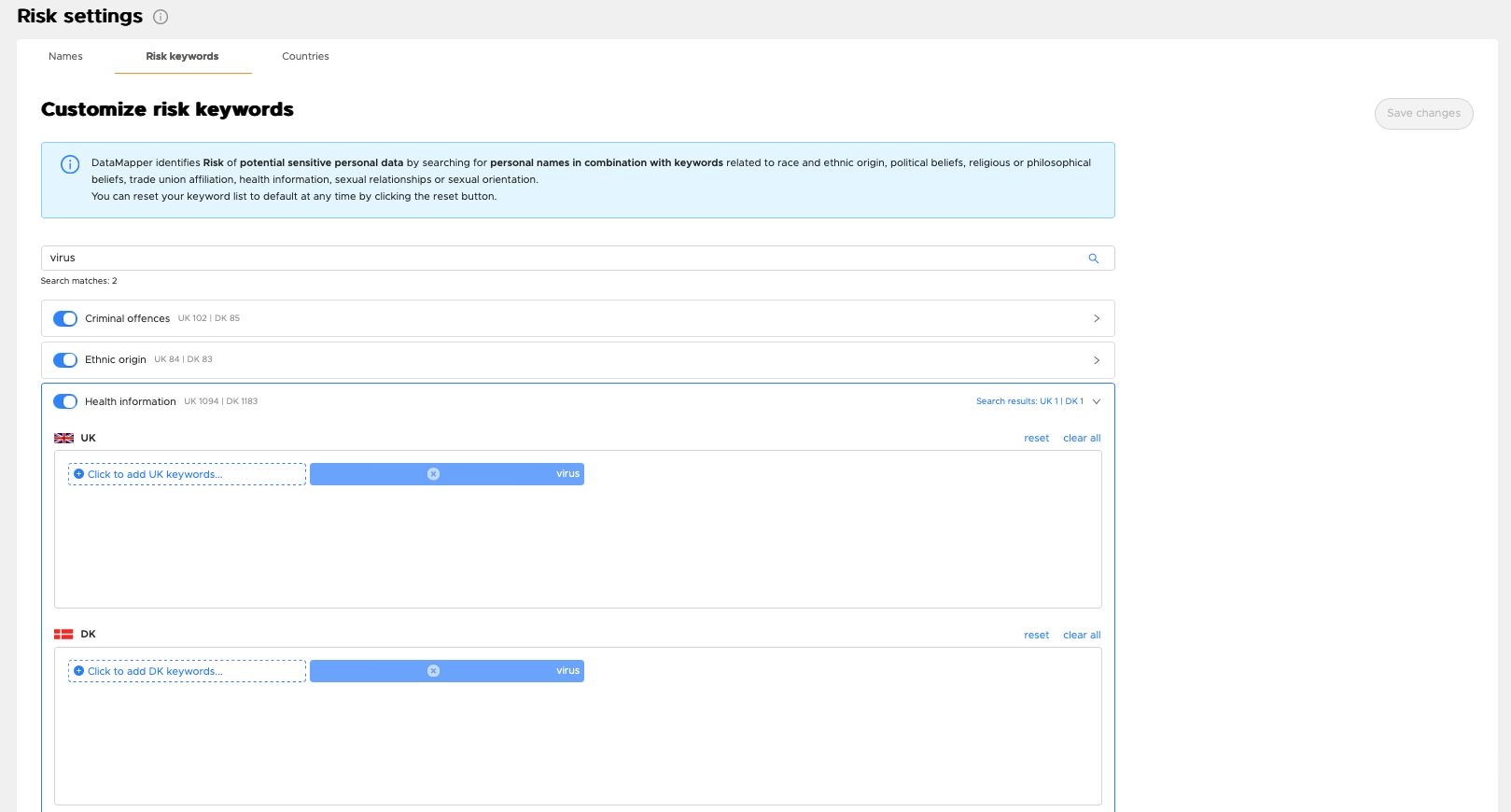This screenshot has width=1511, height=812.
Task: Open the Names tab
Action: [65, 56]
